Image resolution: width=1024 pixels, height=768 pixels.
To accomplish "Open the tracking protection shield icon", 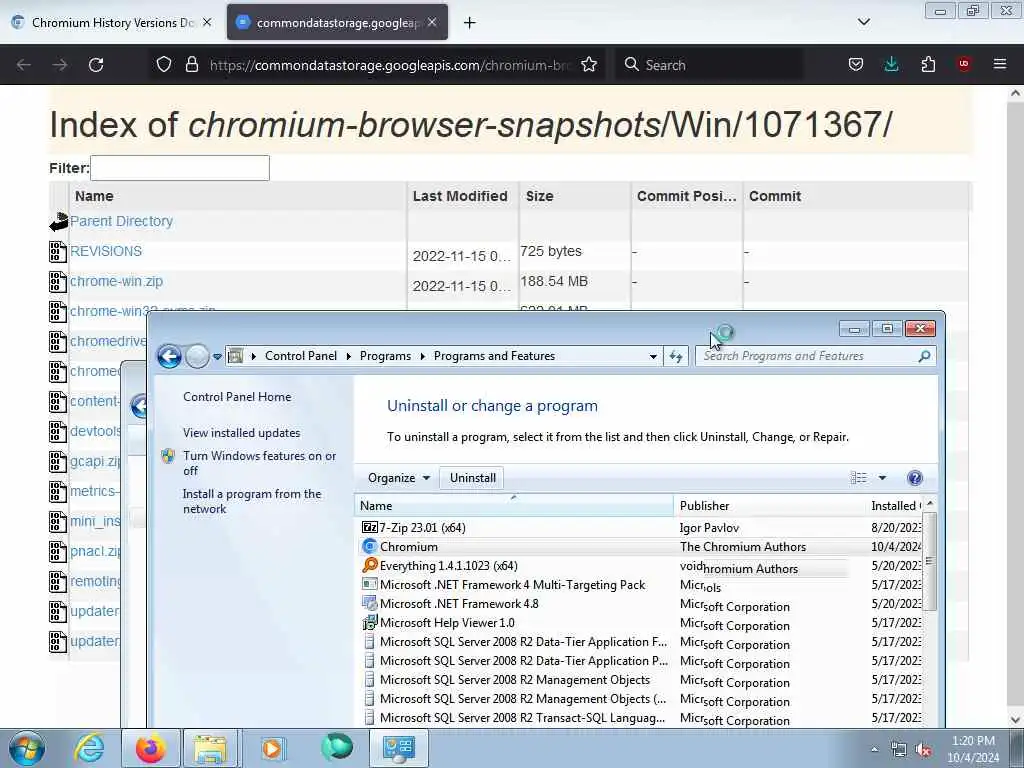I will pos(164,65).
